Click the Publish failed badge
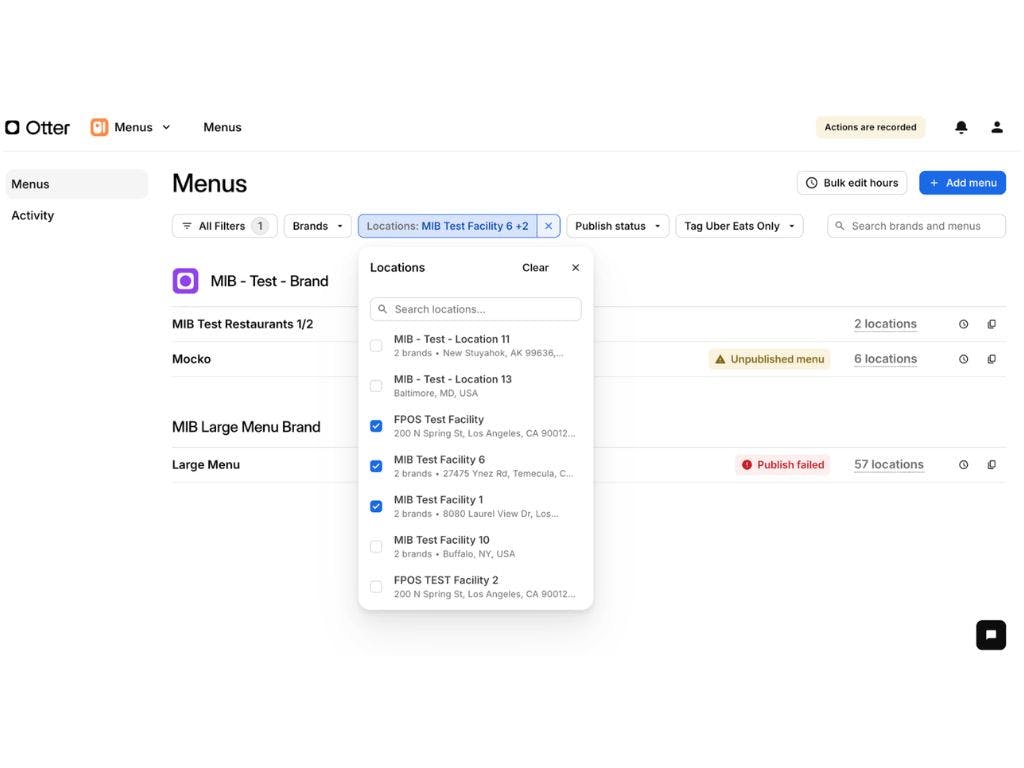 (782, 465)
